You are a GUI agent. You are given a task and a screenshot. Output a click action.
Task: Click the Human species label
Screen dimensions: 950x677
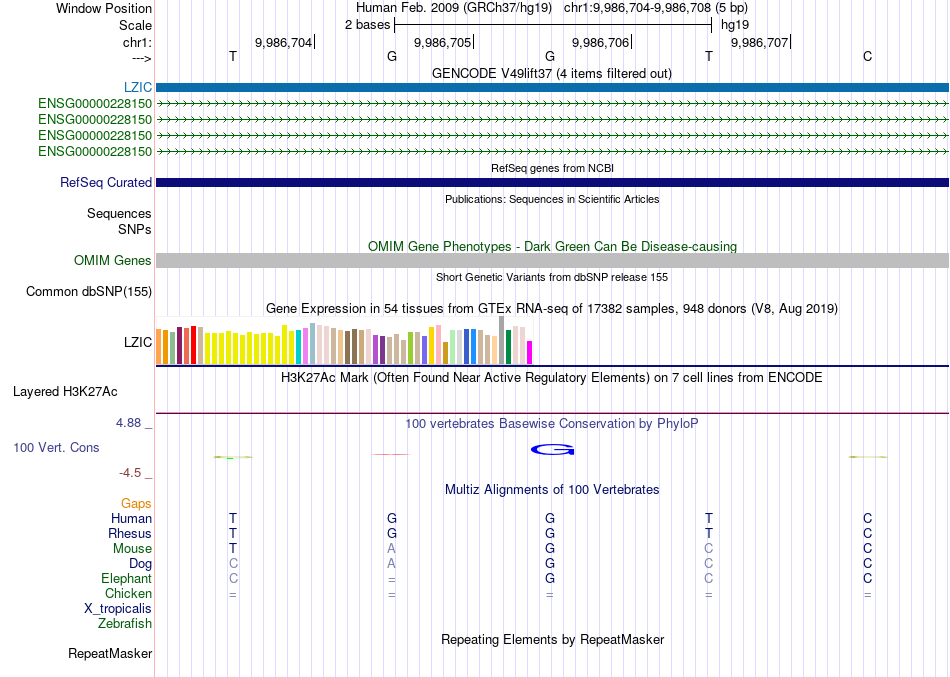click(x=131, y=518)
